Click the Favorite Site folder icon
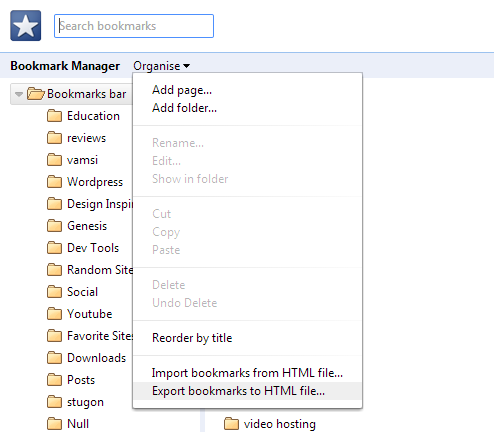 (54, 336)
